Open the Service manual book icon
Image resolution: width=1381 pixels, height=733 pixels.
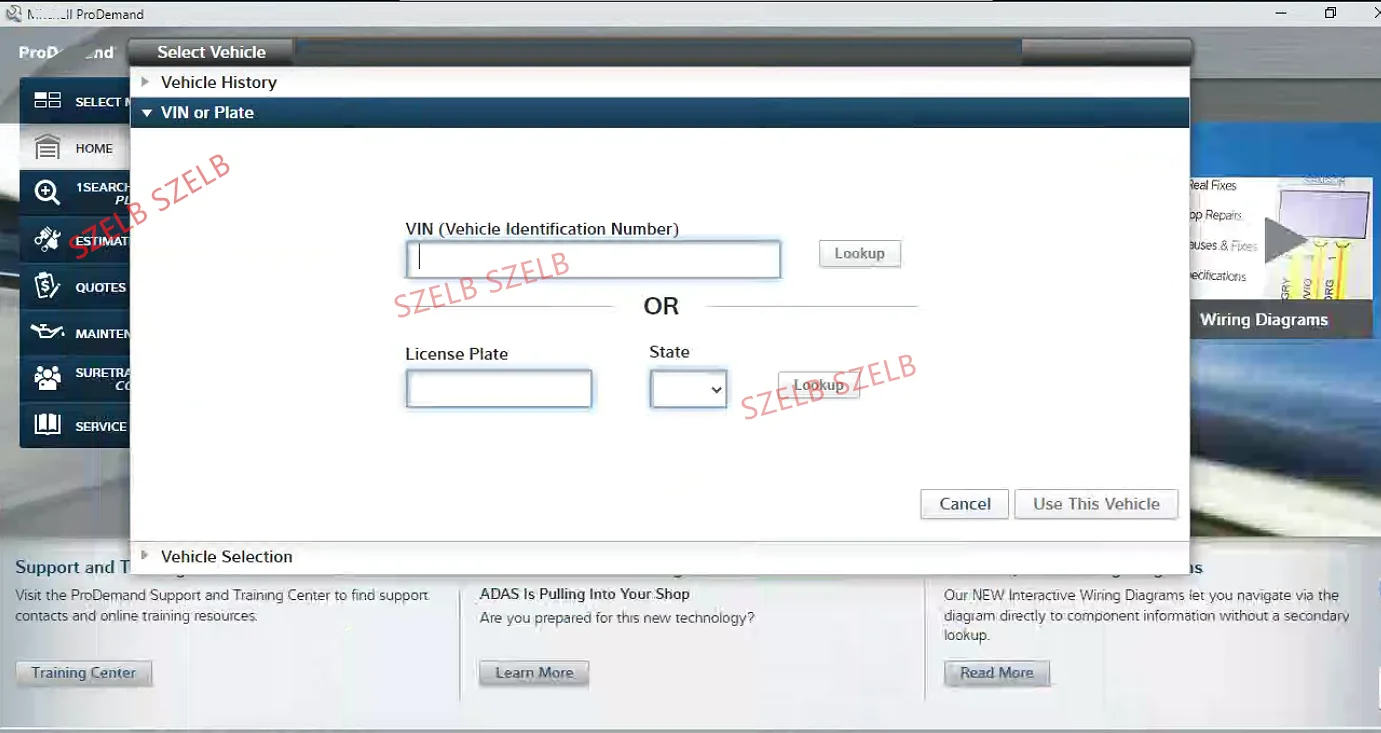click(47, 425)
